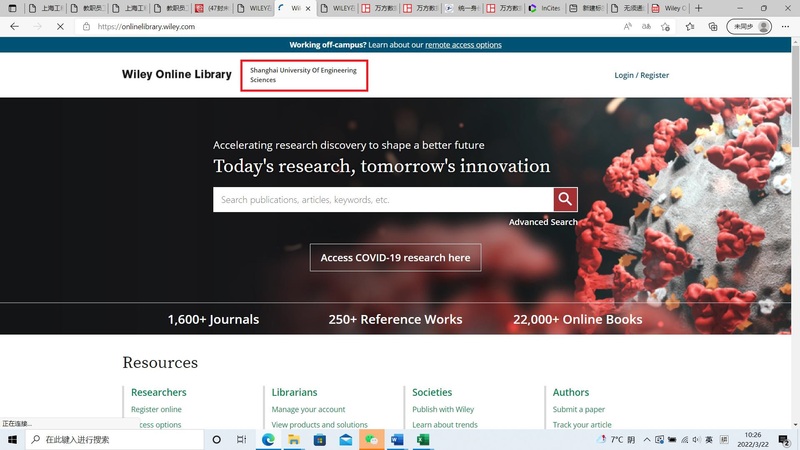Open the Collections icon in toolbar

pyautogui.click(x=712, y=27)
